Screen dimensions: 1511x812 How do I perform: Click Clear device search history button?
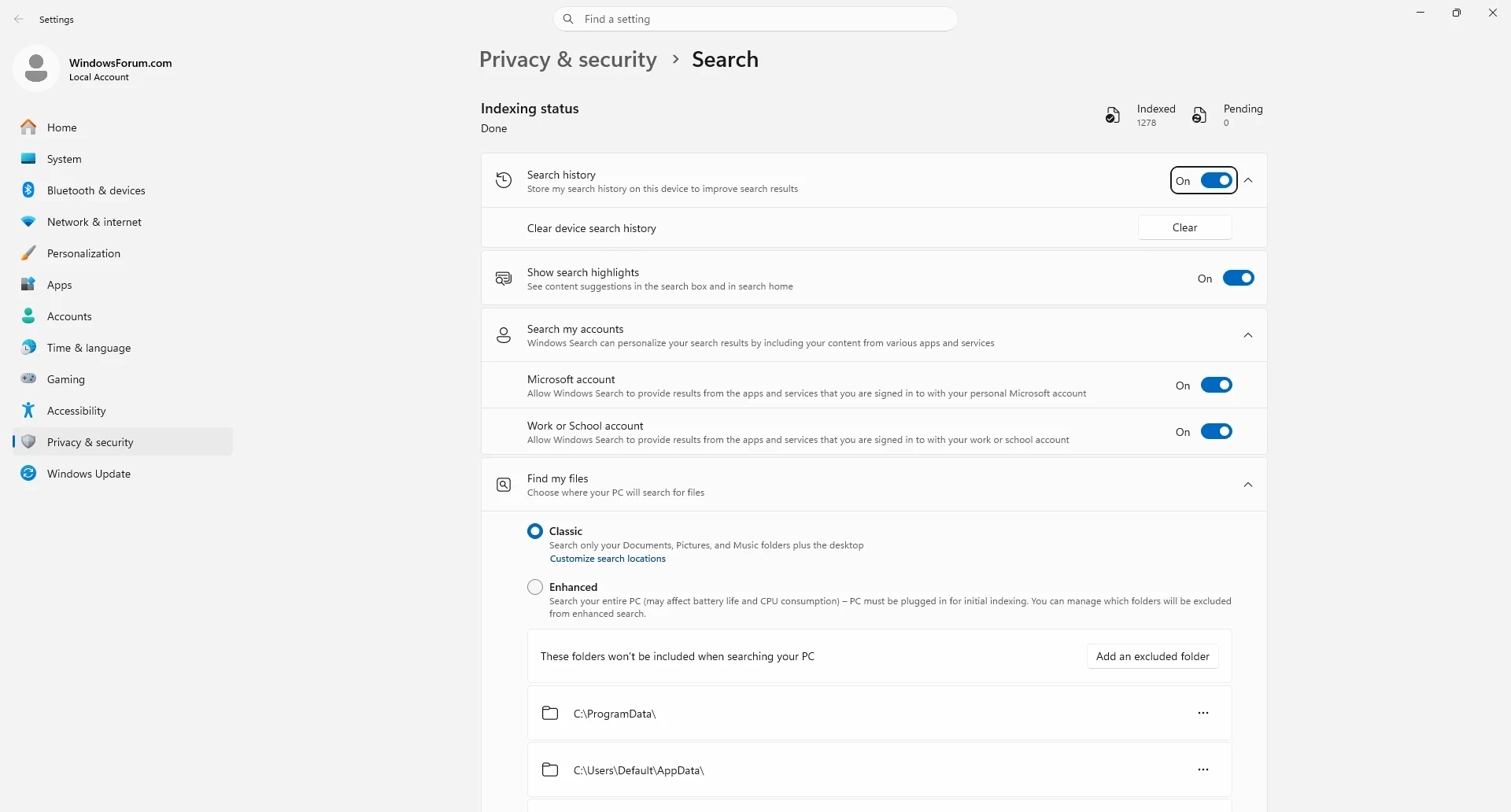click(1184, 227)
